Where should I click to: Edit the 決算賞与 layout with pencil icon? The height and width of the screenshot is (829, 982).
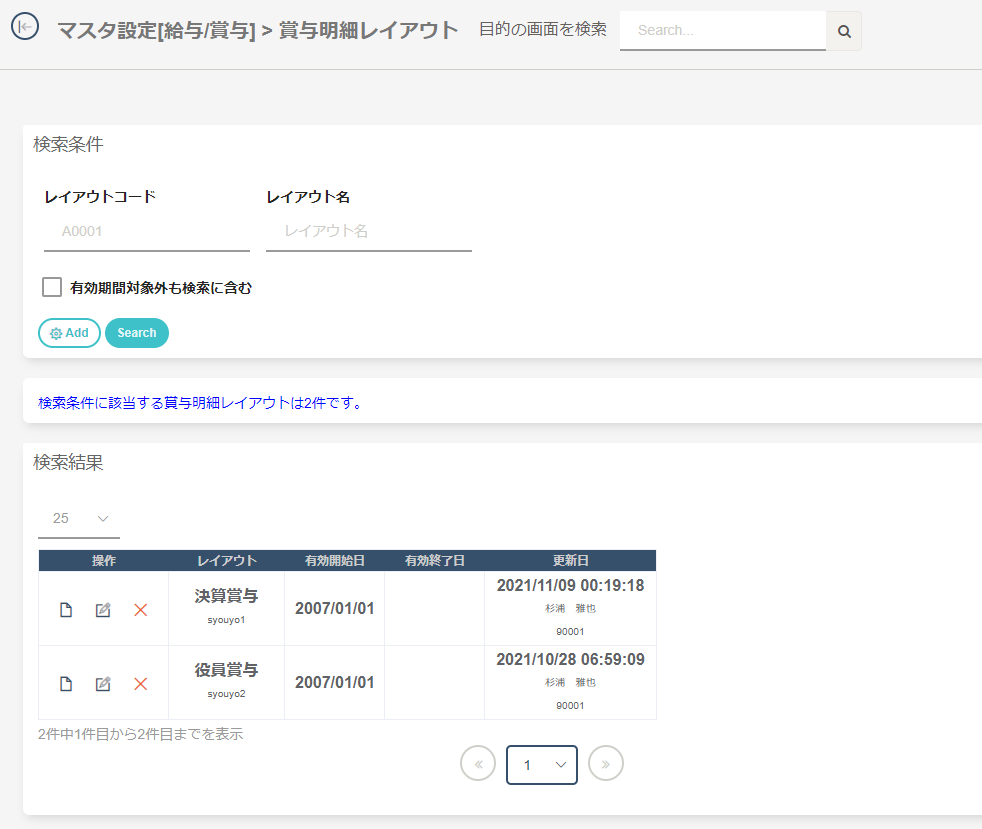103,610
